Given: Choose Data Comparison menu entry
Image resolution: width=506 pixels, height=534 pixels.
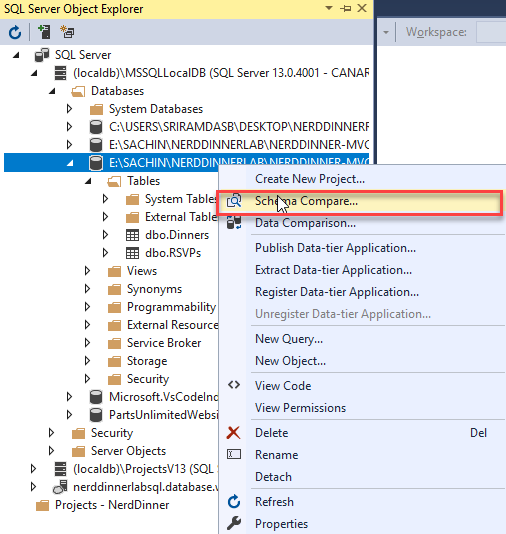Looking at the screenshot, I should [305, 223].
